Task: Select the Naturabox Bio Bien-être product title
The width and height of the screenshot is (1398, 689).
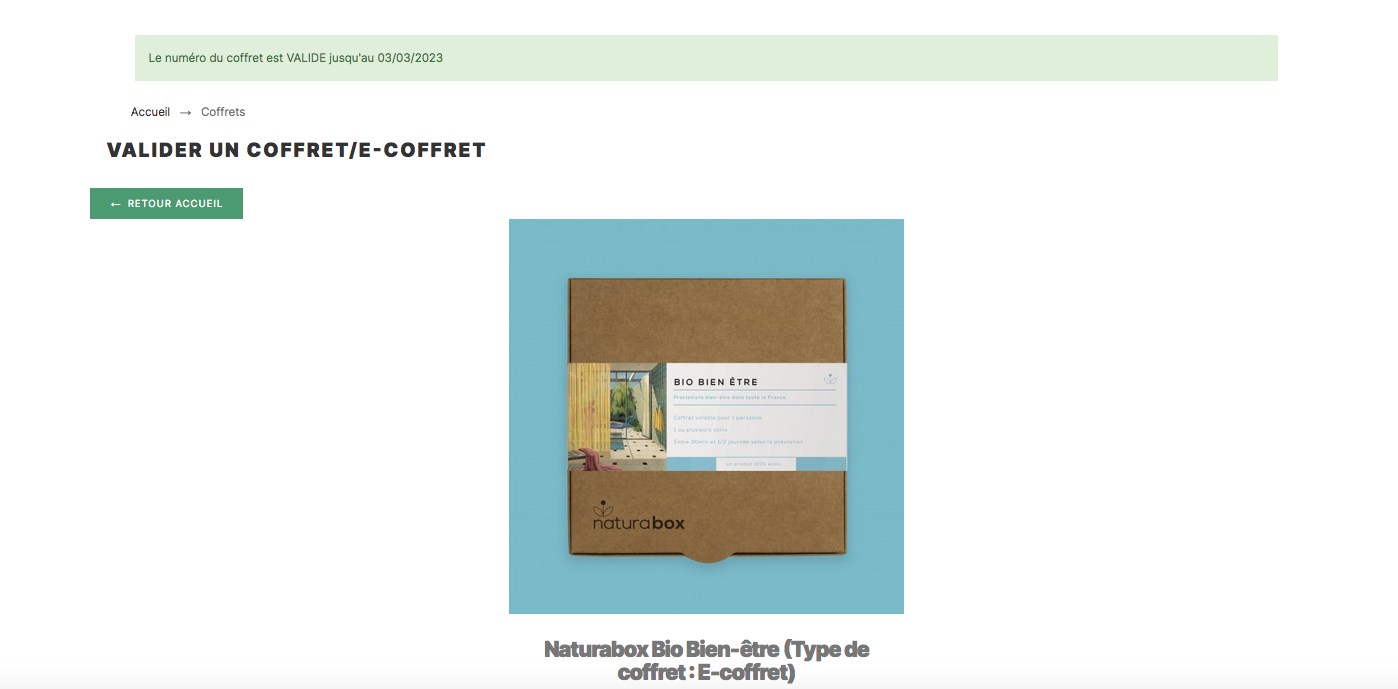Action: coord(706,661)
